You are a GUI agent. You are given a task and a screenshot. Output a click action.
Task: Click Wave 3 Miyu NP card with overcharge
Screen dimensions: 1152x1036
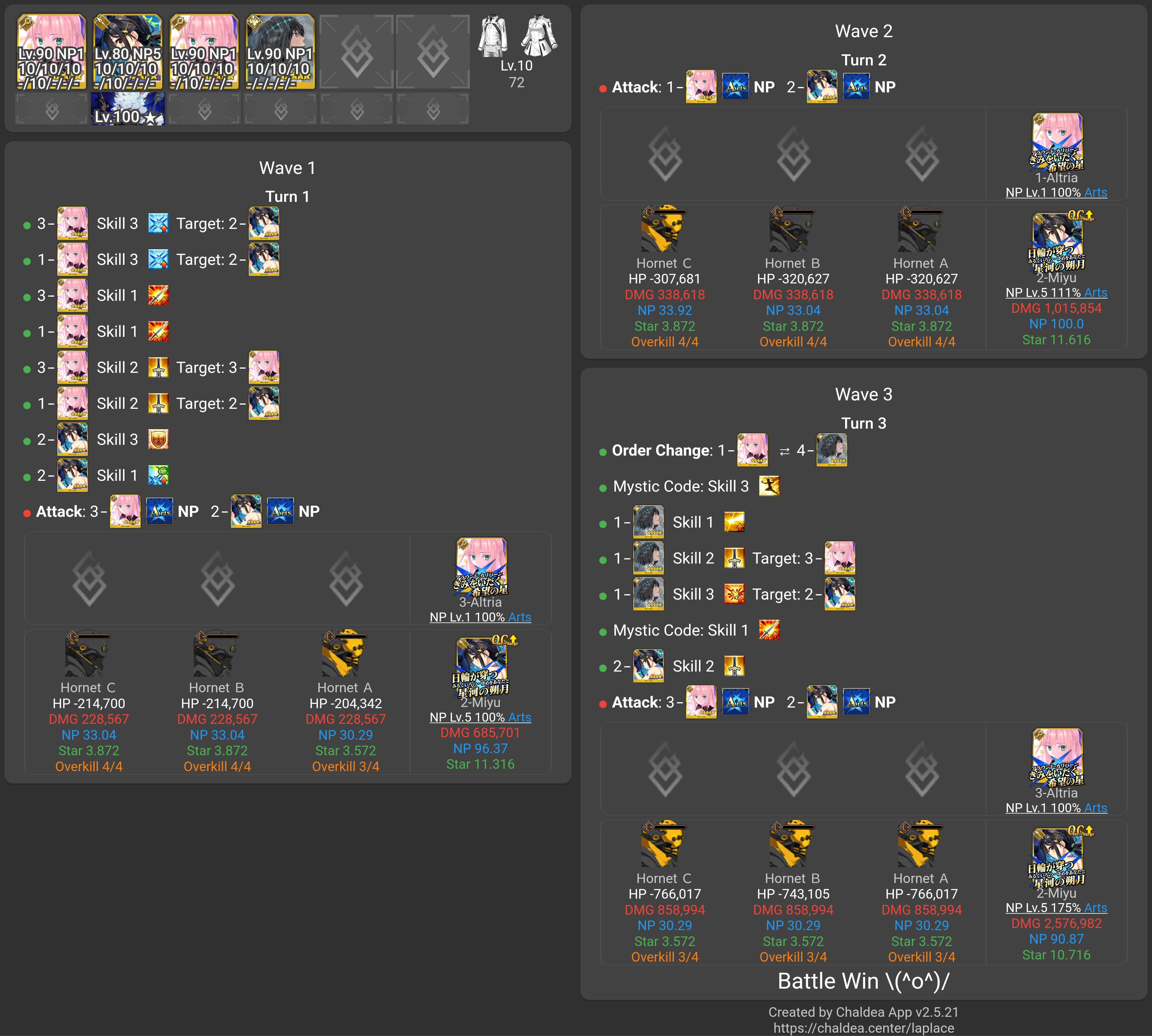point(1057,855)
